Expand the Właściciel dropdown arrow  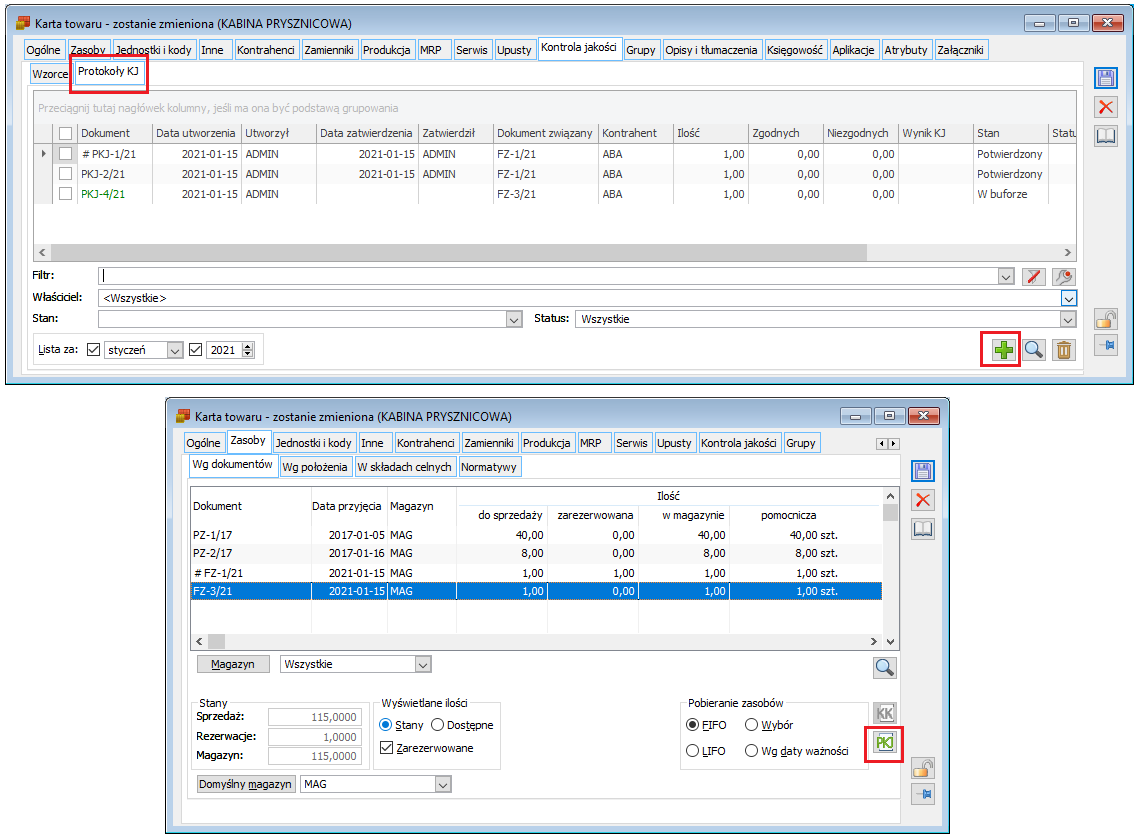click(1069, 298)
